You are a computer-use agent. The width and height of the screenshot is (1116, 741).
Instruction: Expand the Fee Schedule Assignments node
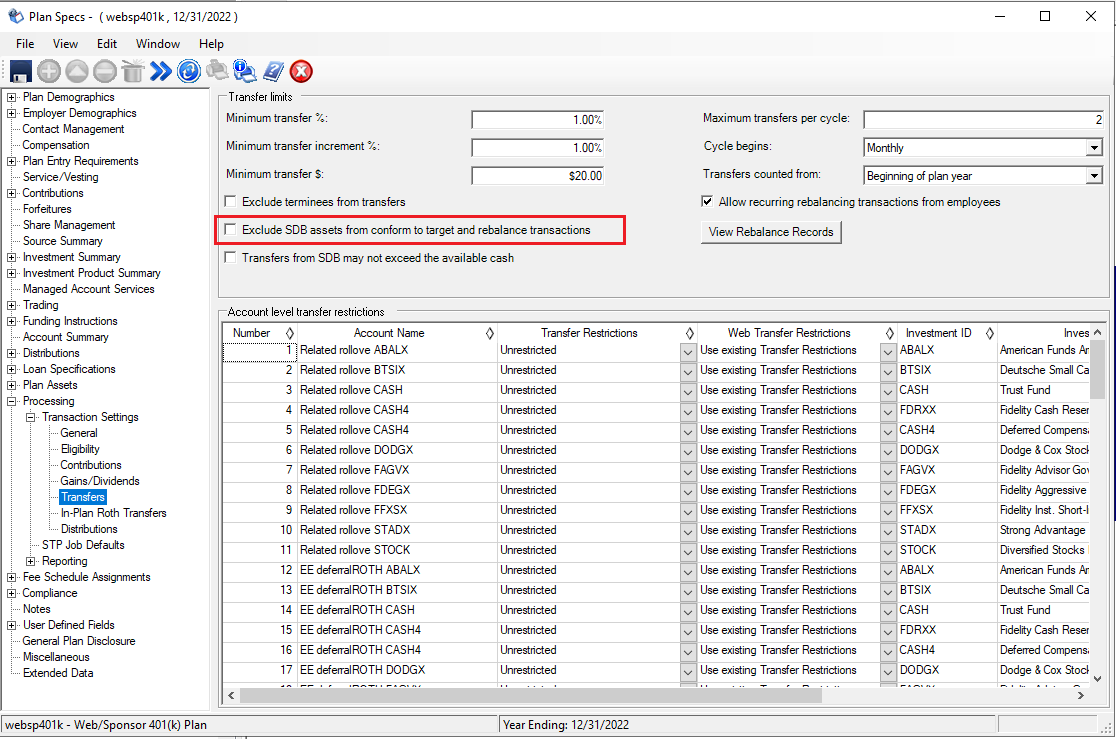11,577
